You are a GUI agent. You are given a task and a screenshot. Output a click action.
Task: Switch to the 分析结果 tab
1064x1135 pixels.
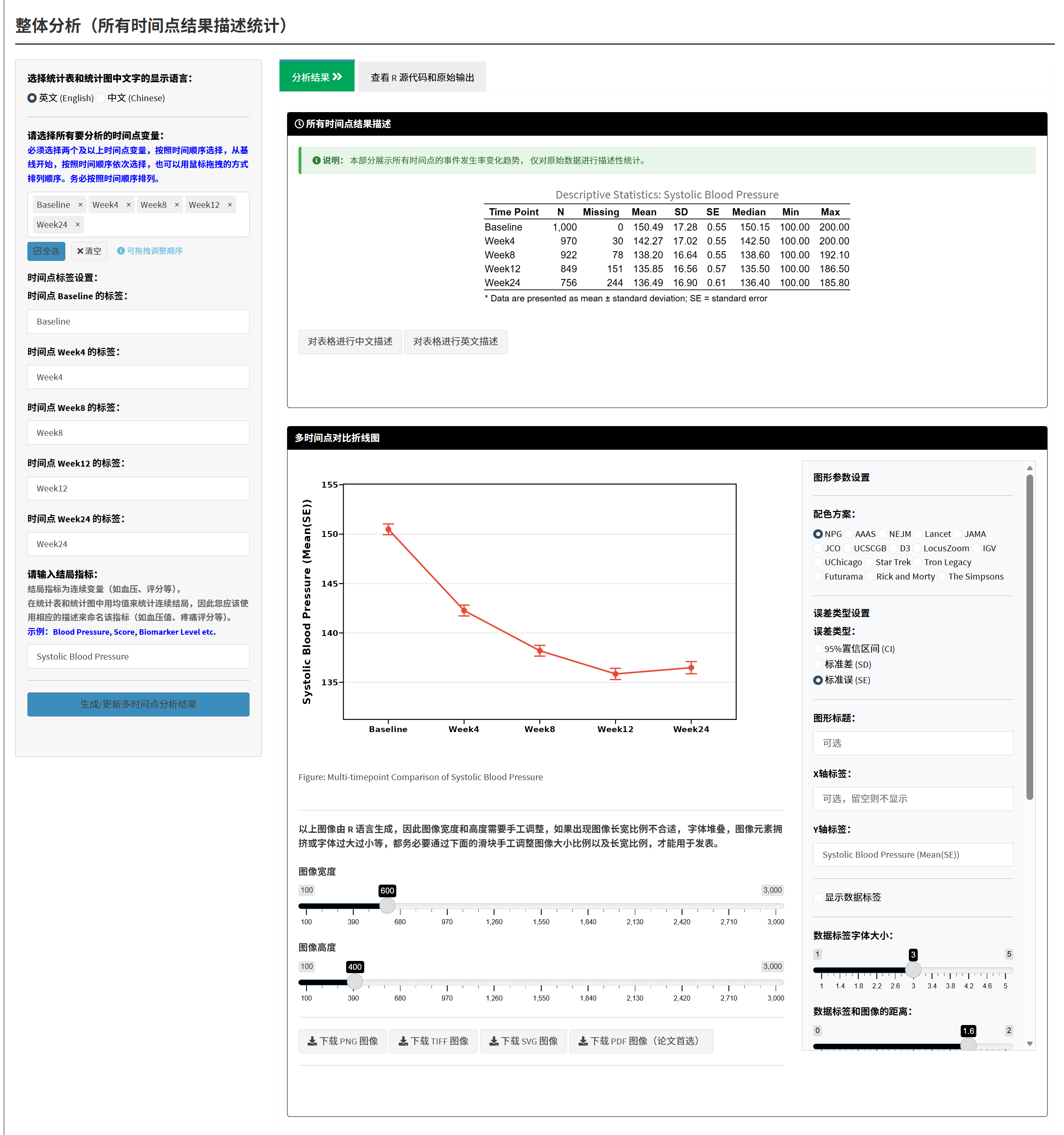(317, 77)
